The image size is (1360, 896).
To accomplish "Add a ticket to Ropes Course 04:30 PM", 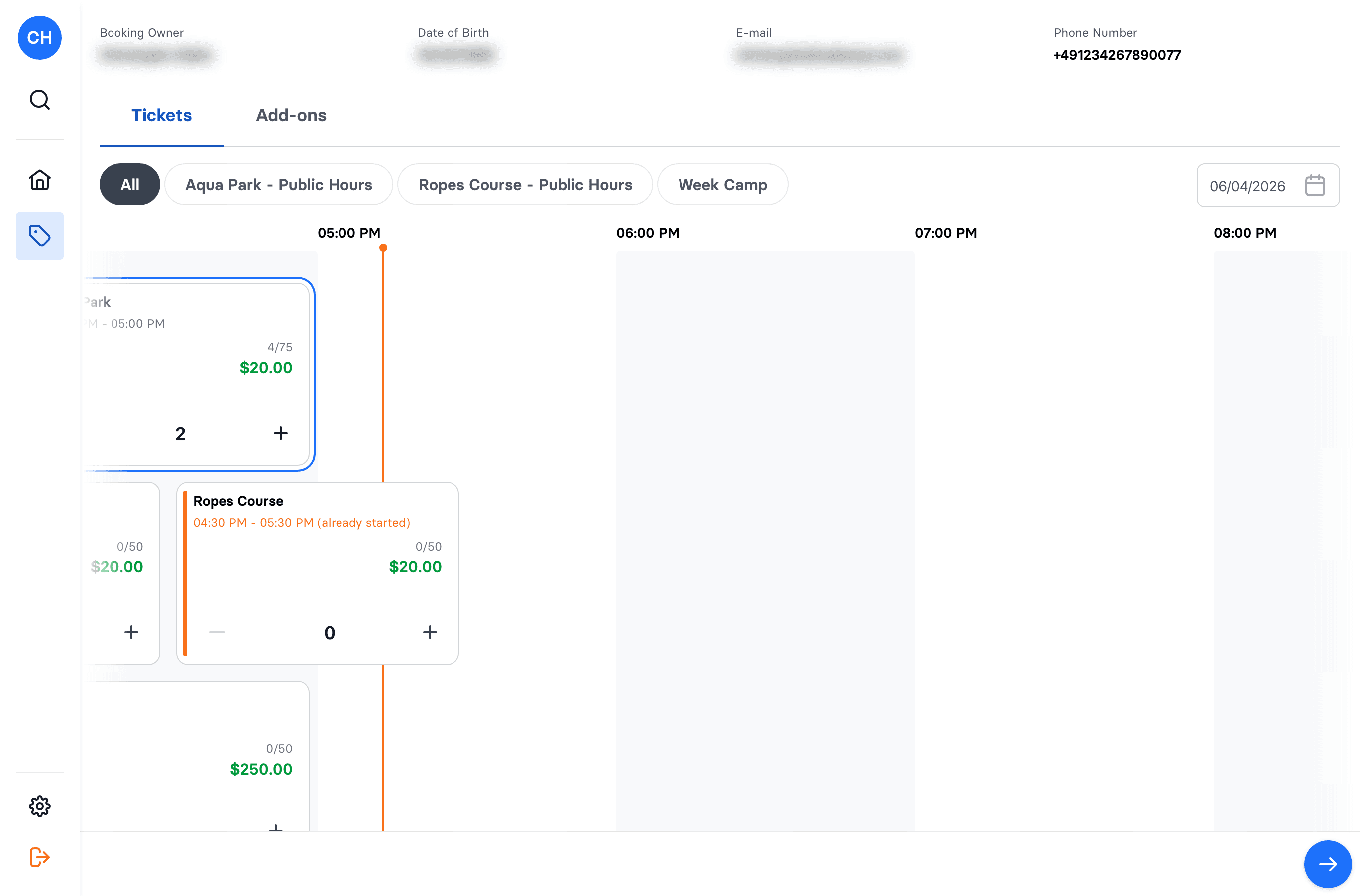I will tap(430, 632).
